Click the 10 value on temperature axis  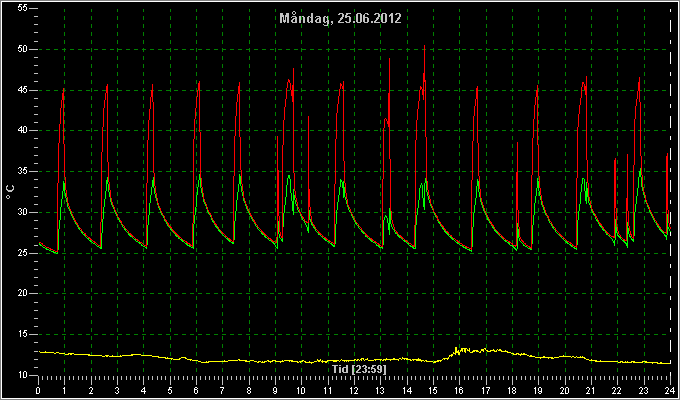pos(23,375)
